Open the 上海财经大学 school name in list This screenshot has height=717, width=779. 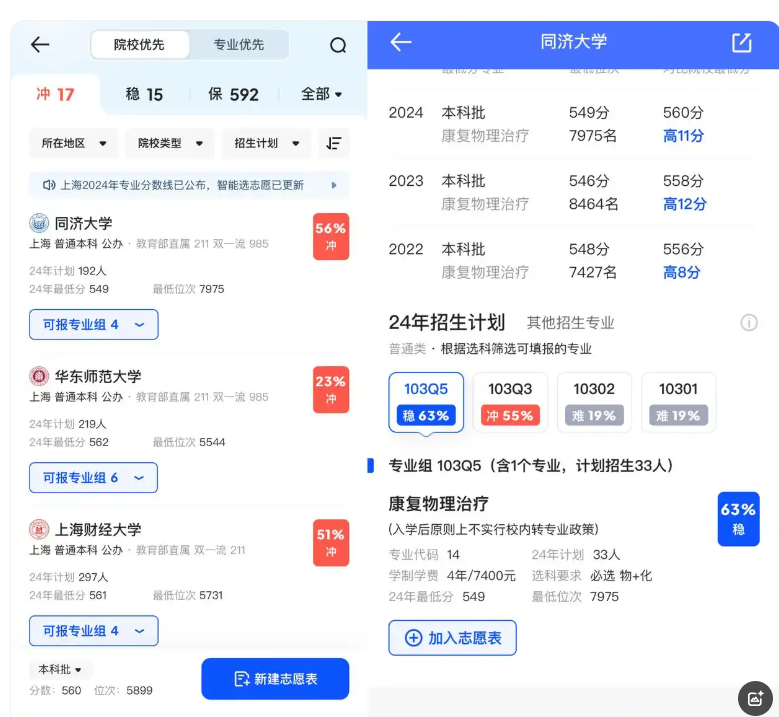(x=98, y=529)
